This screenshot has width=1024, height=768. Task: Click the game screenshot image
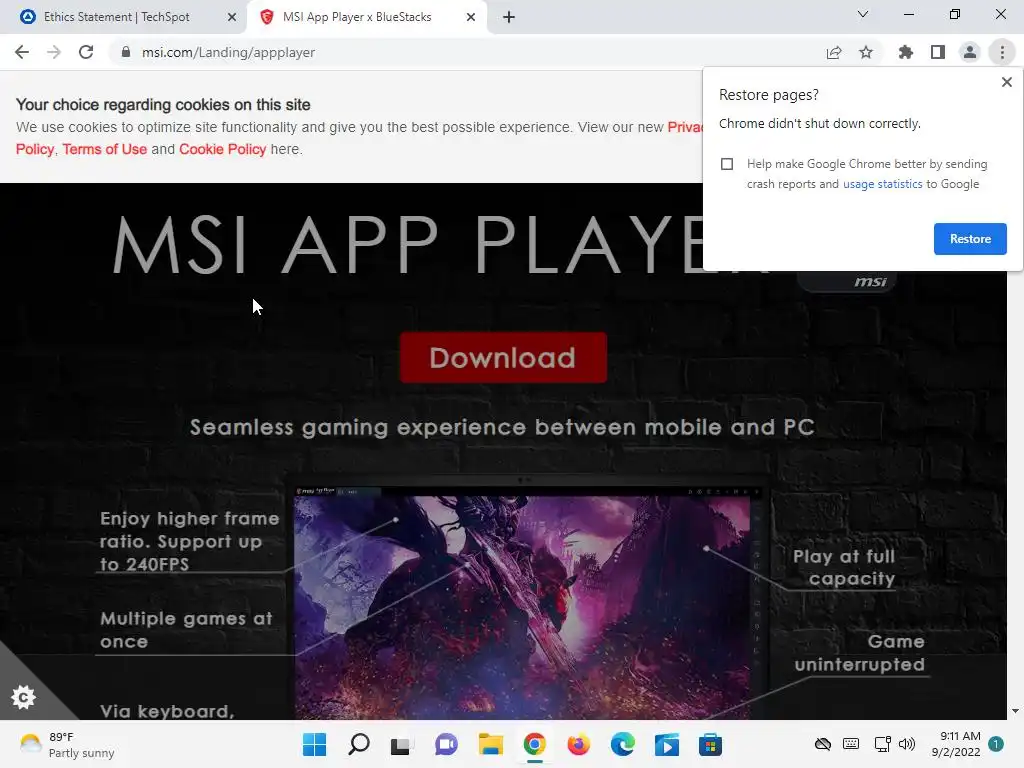522,607
